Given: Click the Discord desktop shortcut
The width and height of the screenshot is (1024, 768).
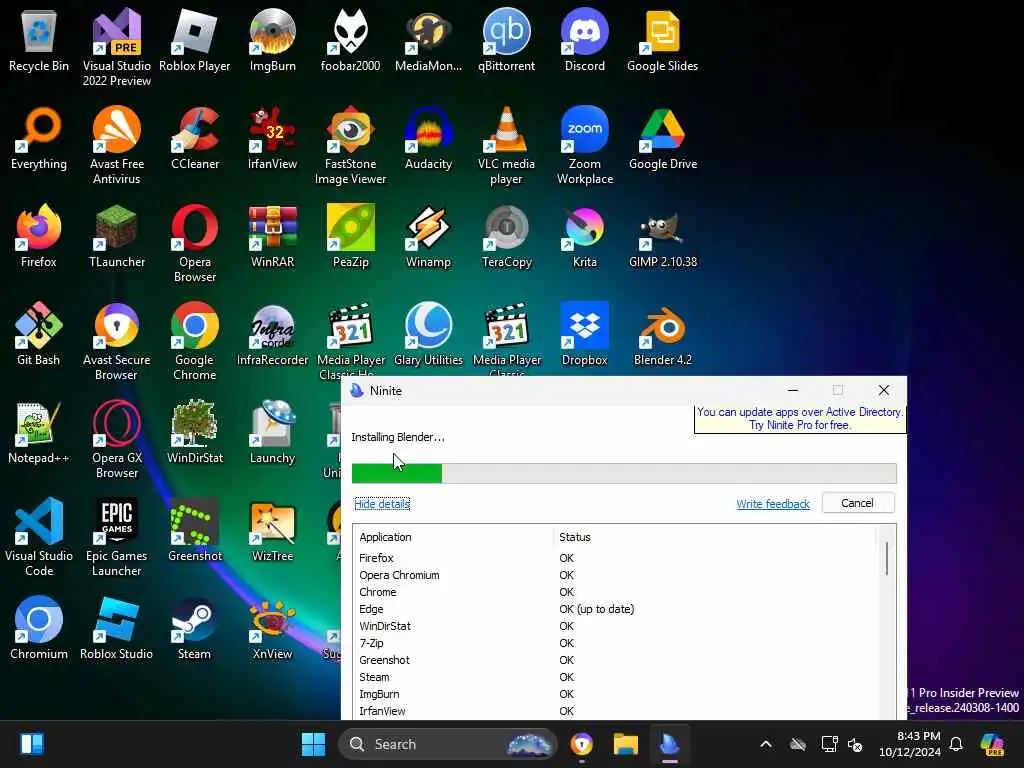Looking at the screenshot, I should point(584,40).
